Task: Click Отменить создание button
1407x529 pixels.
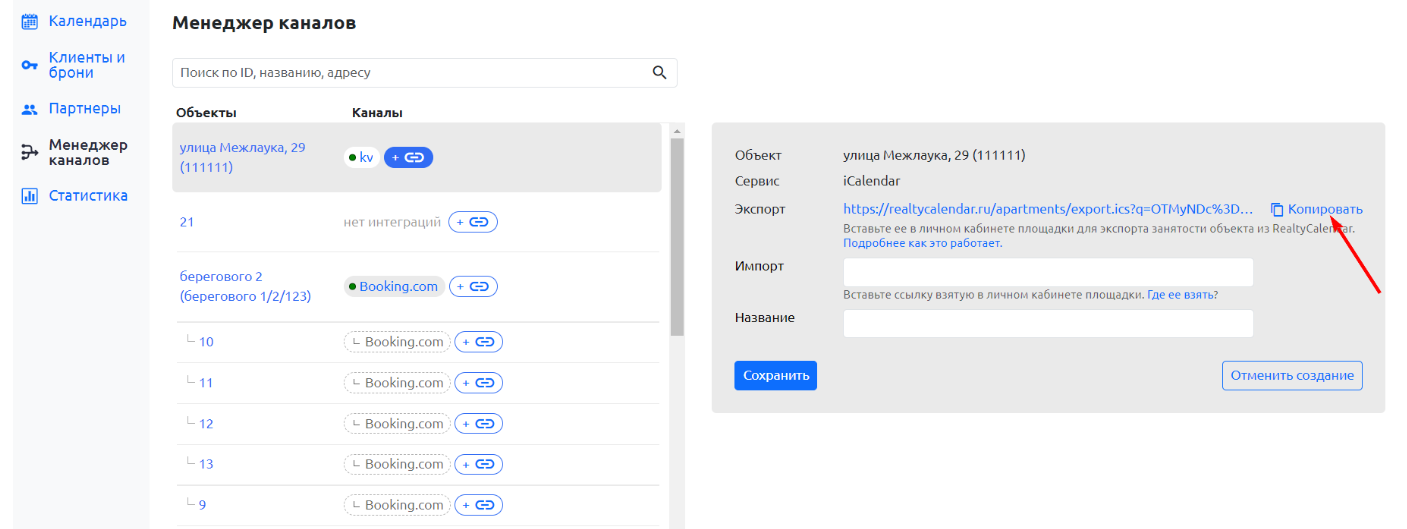Action: click(1292, 376)
